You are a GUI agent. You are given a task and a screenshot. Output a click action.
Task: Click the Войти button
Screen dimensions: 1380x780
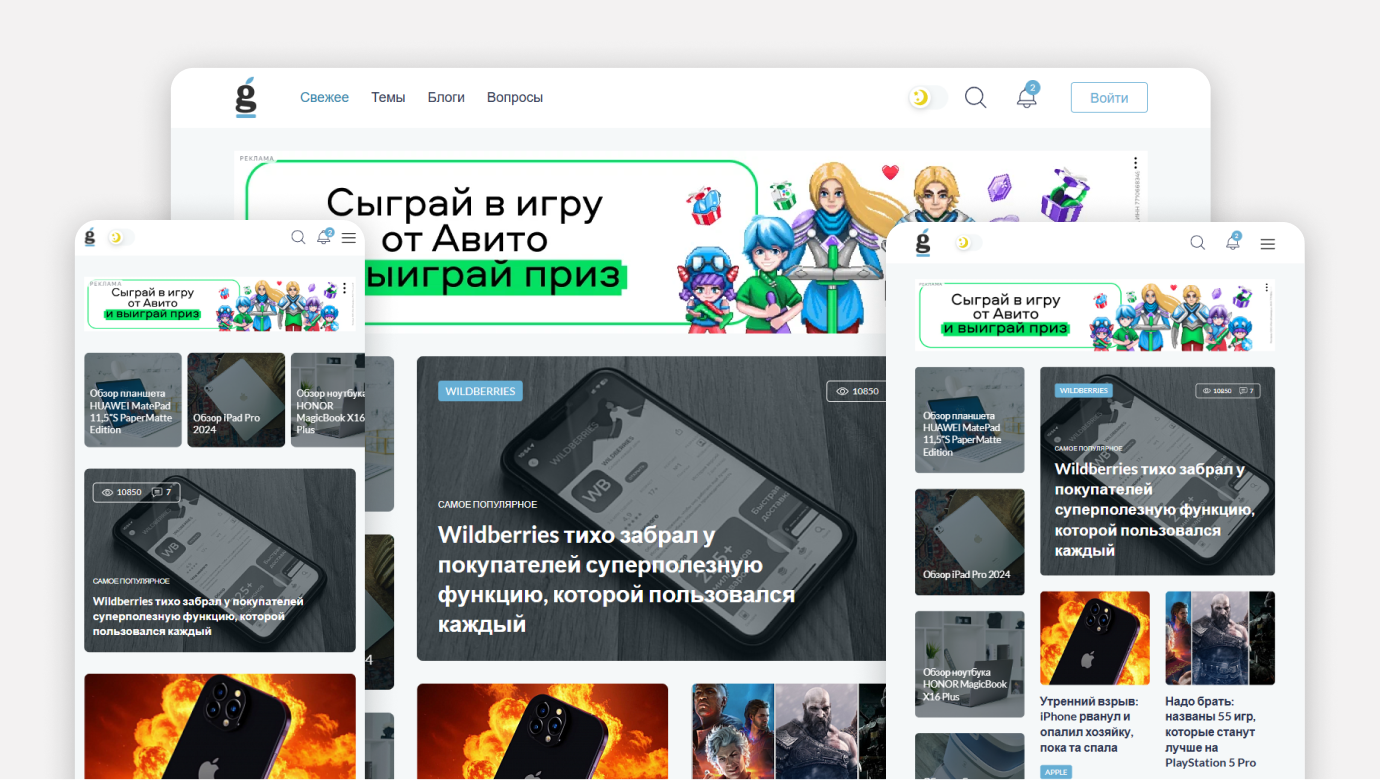point(1109,97)
